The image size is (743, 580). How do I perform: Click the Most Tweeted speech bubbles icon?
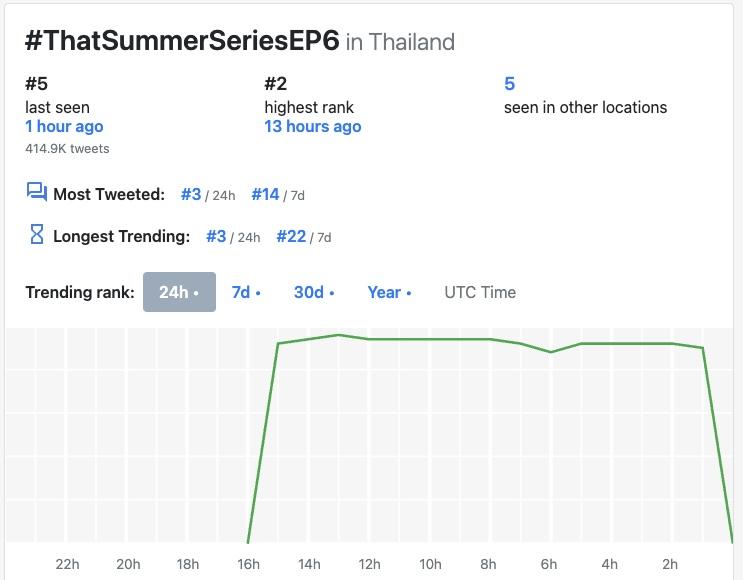pos(37,193)
